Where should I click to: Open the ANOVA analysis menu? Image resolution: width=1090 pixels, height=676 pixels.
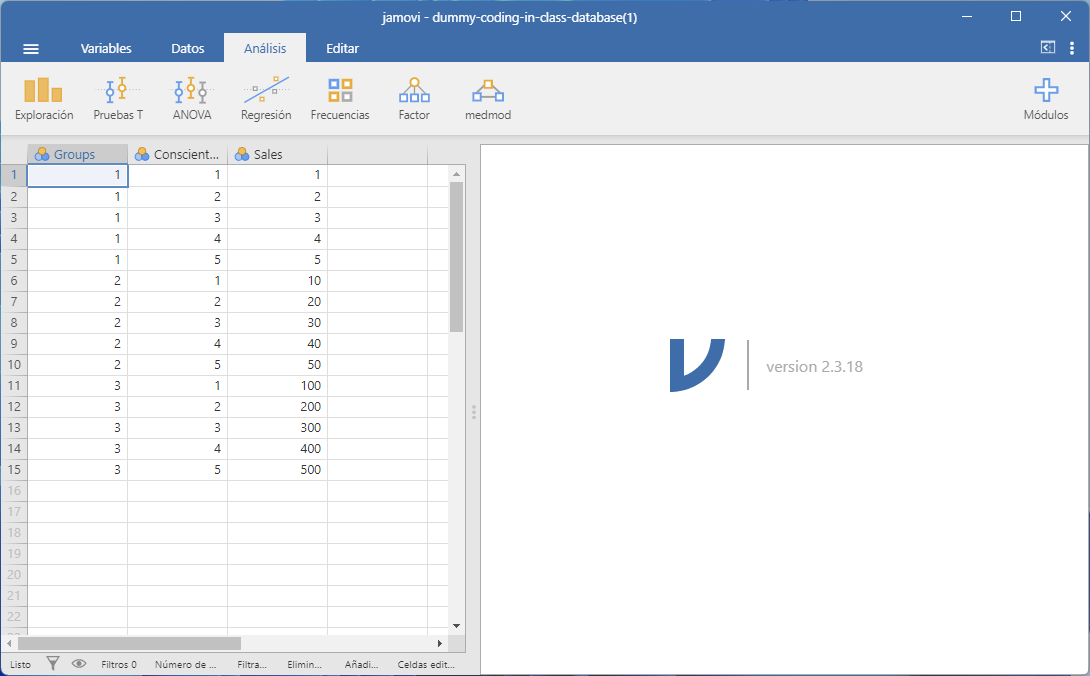tap(191, 99)
